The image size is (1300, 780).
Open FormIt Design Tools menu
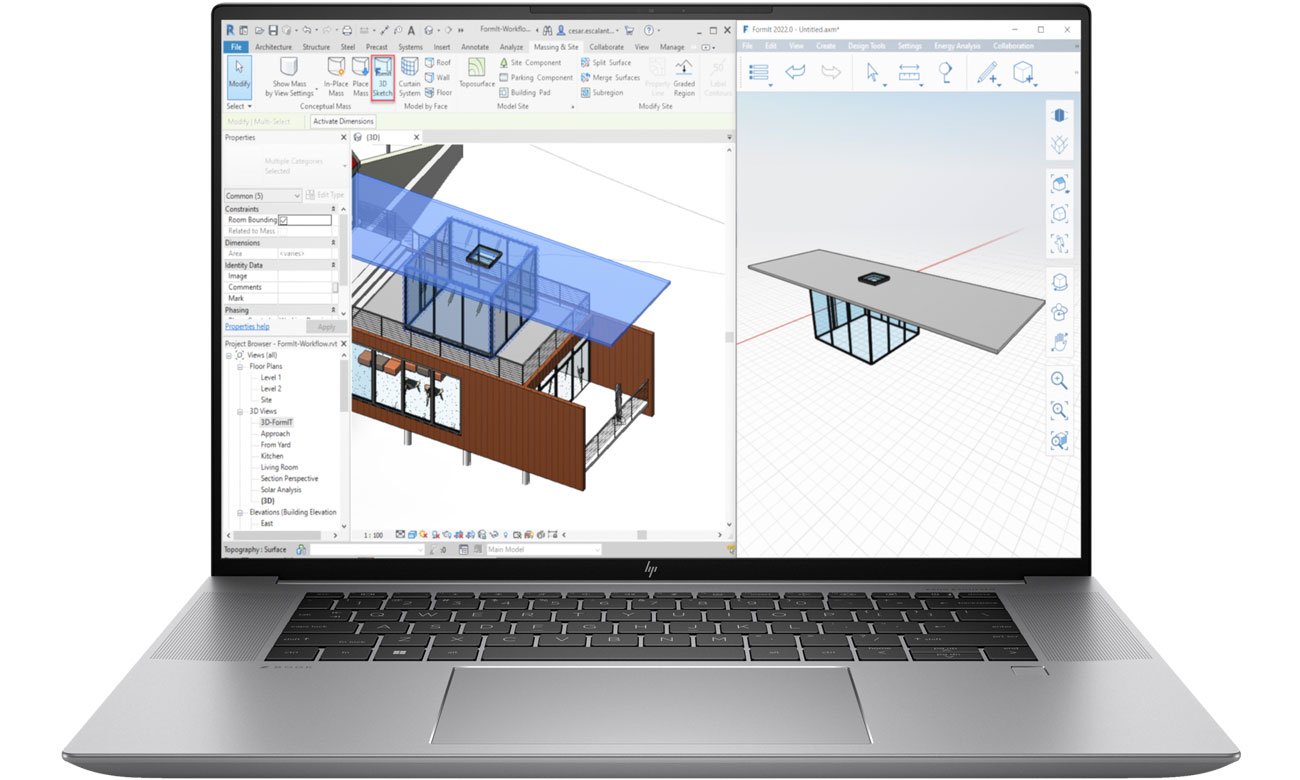tap(866, 46)
